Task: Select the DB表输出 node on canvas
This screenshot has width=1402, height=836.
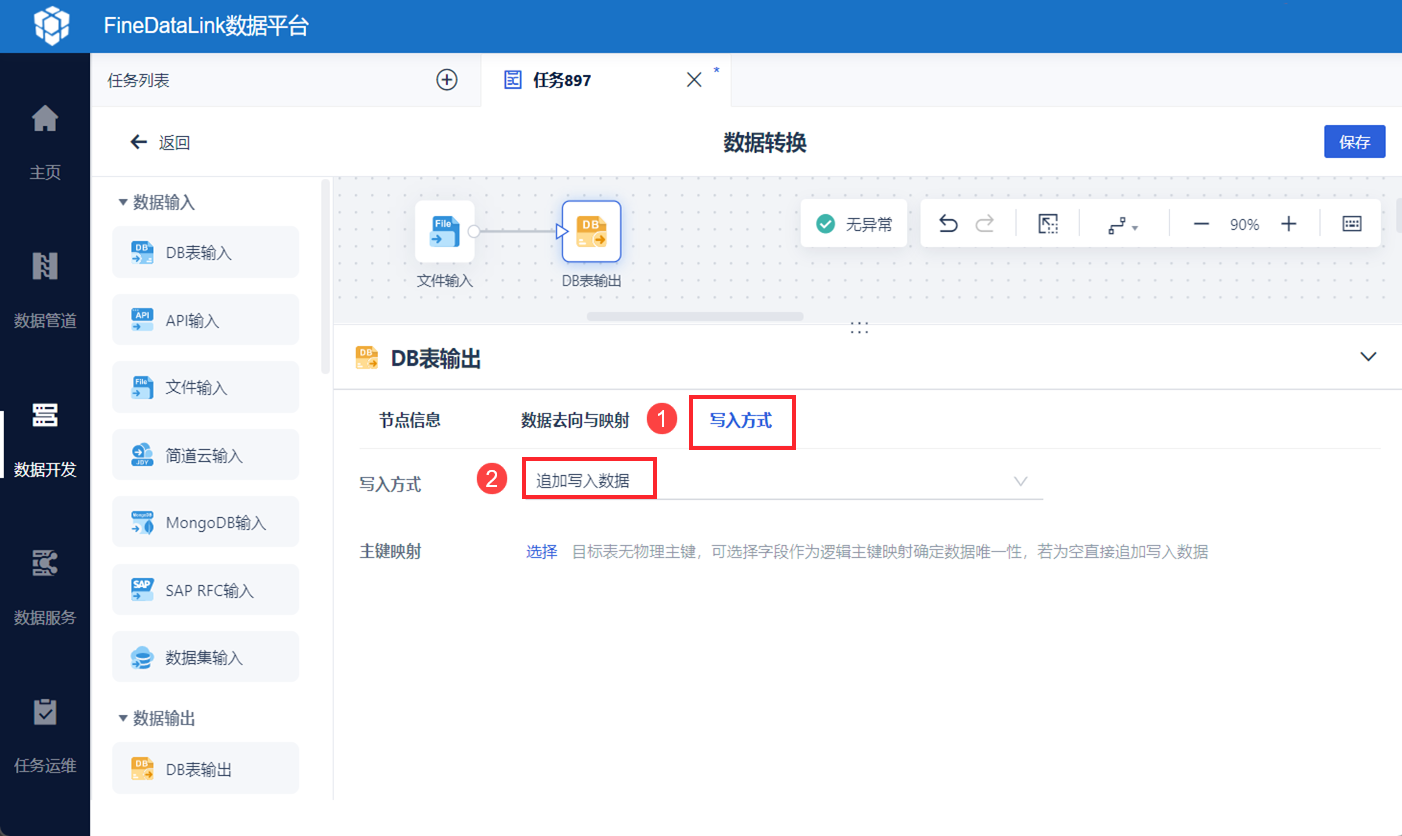Action: point(591,231)
